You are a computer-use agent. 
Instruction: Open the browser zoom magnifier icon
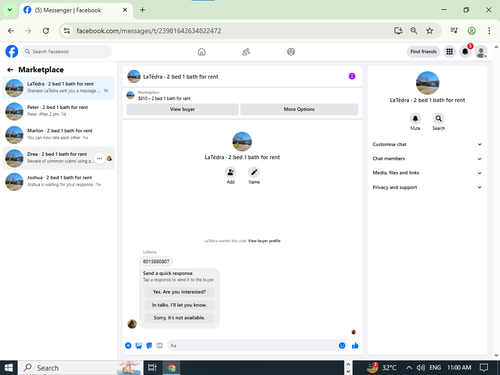[x=414, y=31]
